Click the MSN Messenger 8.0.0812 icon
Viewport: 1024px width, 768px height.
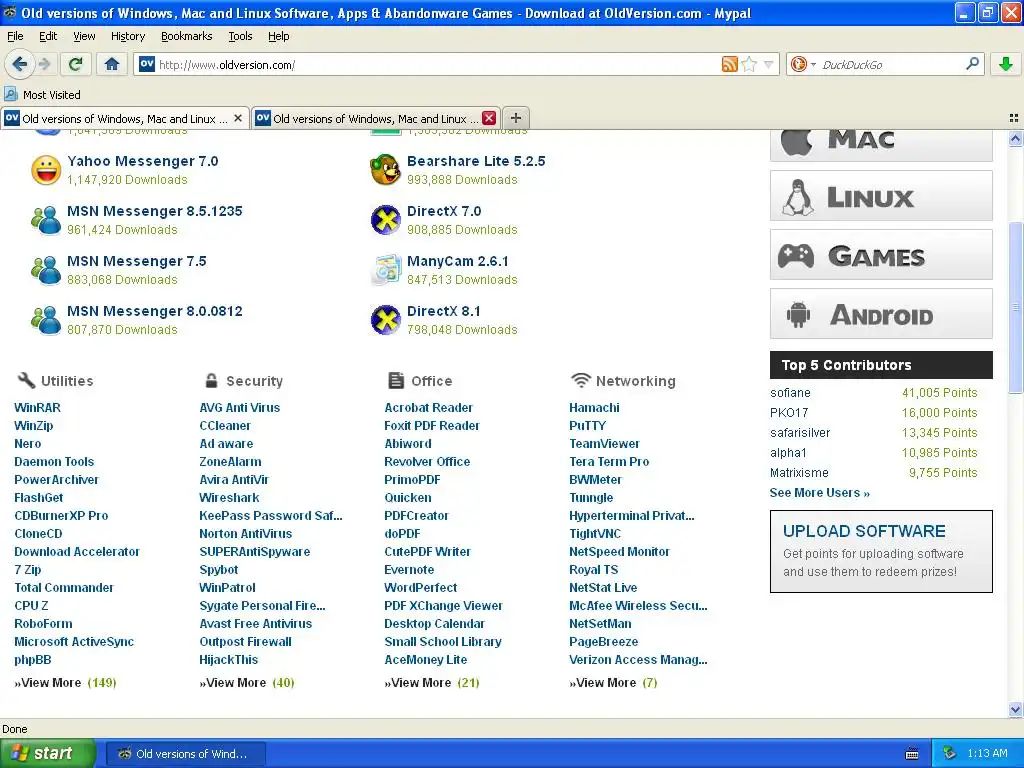coord(46,320)
